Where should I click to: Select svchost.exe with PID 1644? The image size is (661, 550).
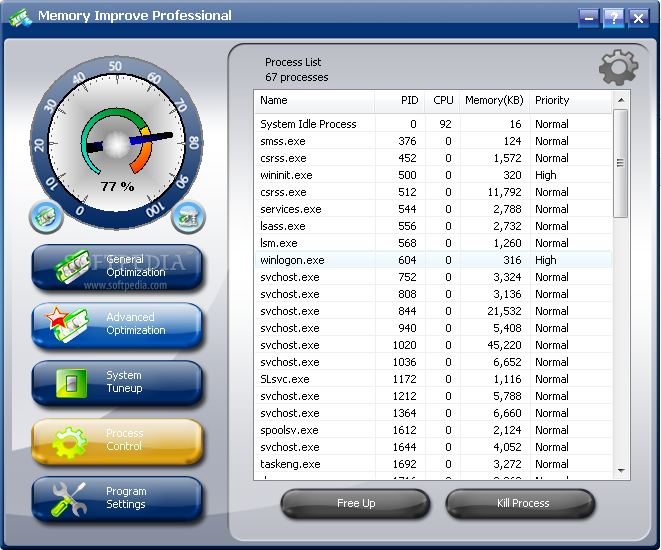point(433,447)
